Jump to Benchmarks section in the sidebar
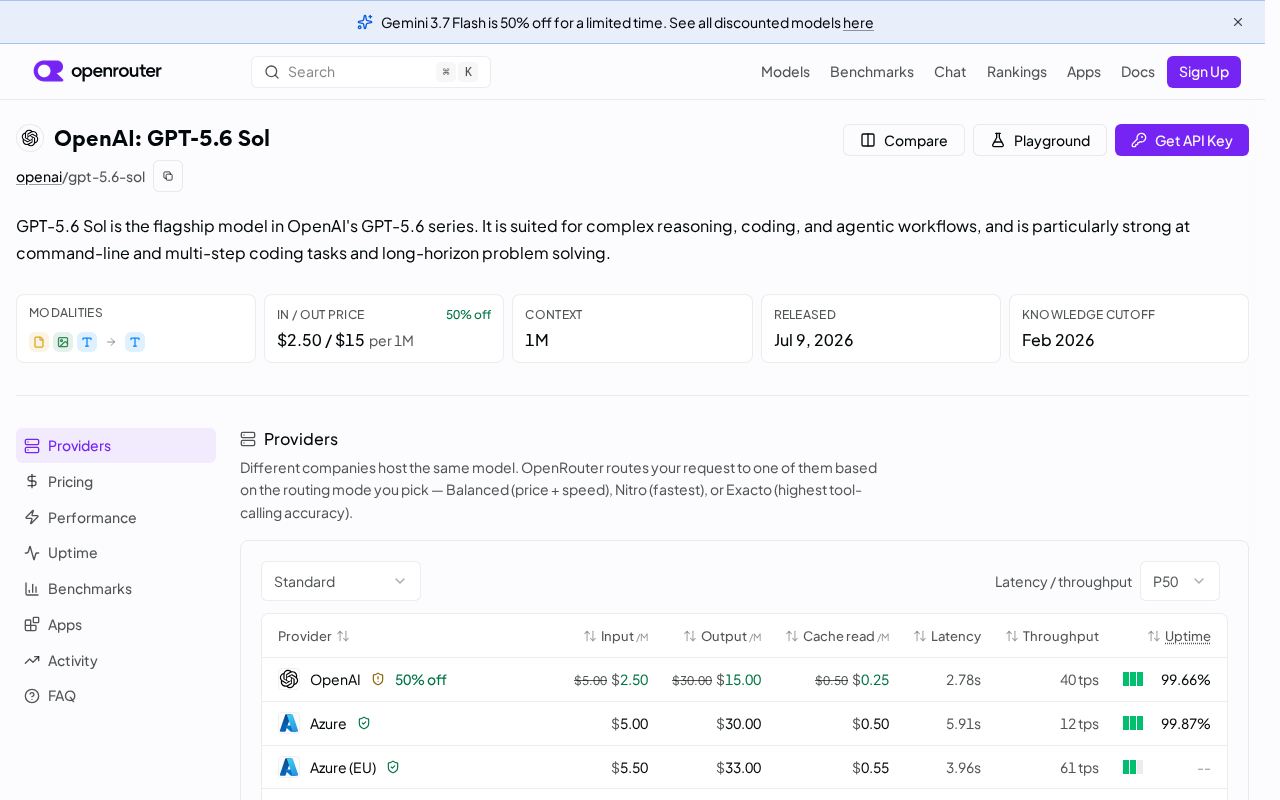The height and width of the screenshot is (800, 1280). pyautogui.click(x=116, y=589)
